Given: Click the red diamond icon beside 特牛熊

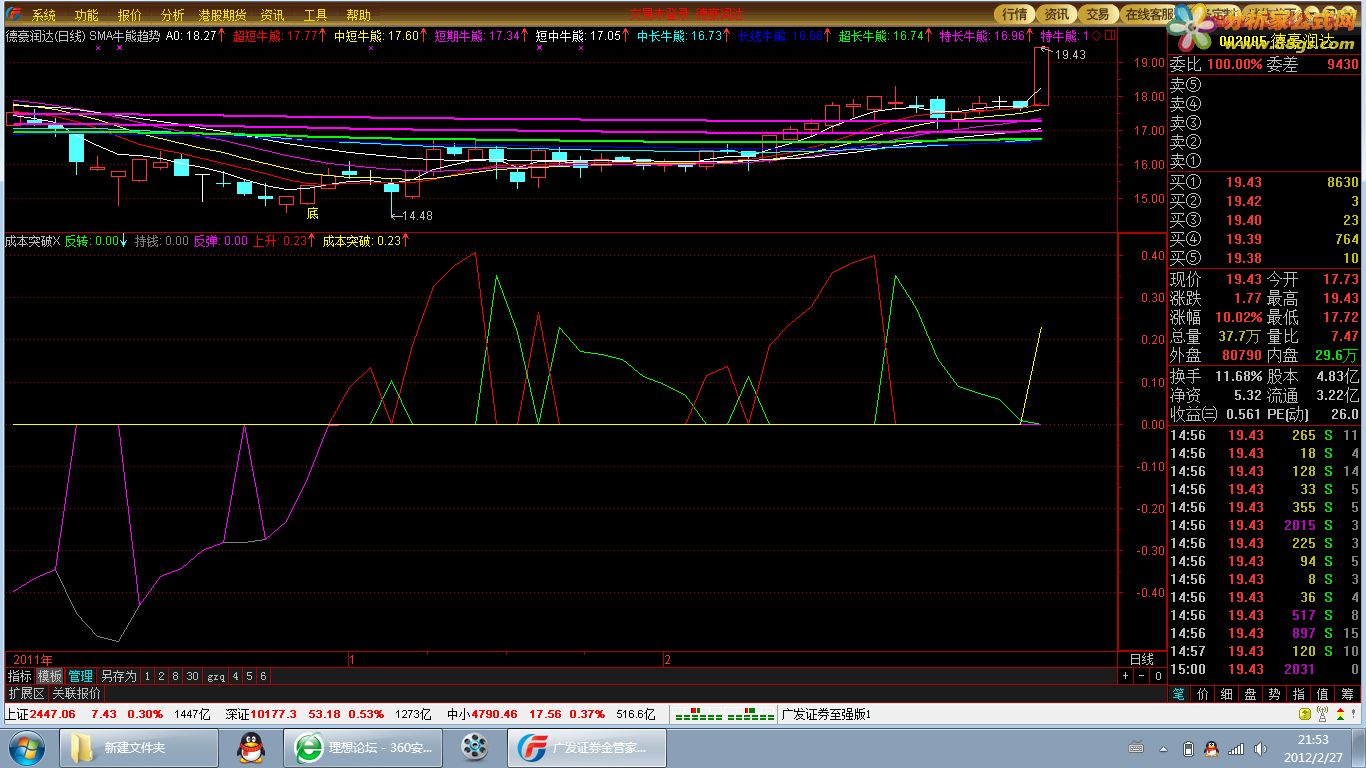Looking at the screenshot, I should point(1096,35).
